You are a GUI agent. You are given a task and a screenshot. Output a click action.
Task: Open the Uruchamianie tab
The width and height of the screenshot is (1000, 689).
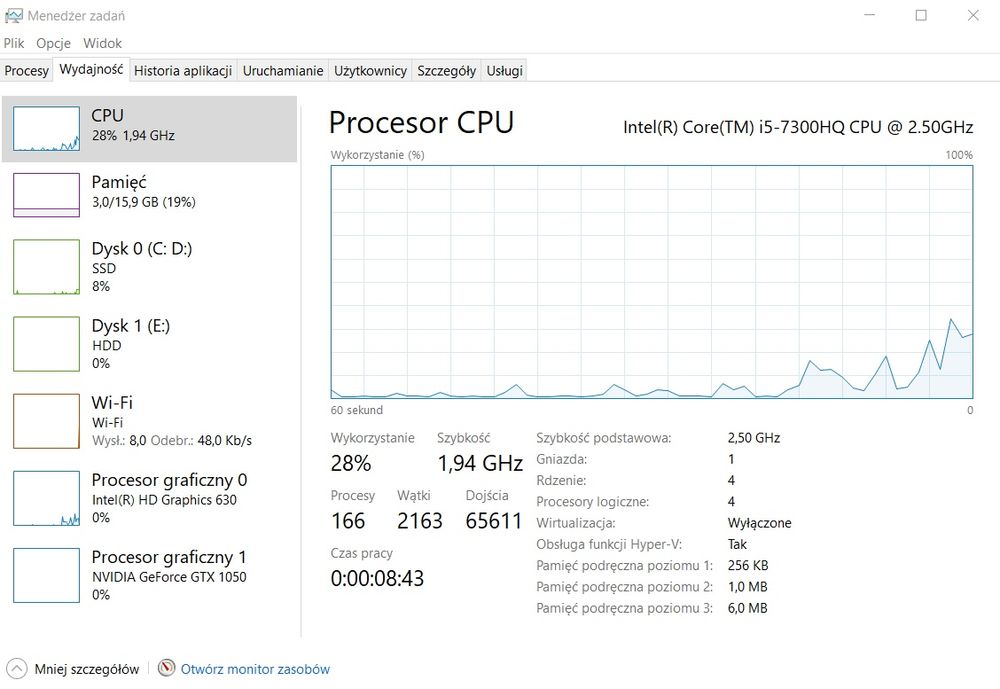click(283, 71)
